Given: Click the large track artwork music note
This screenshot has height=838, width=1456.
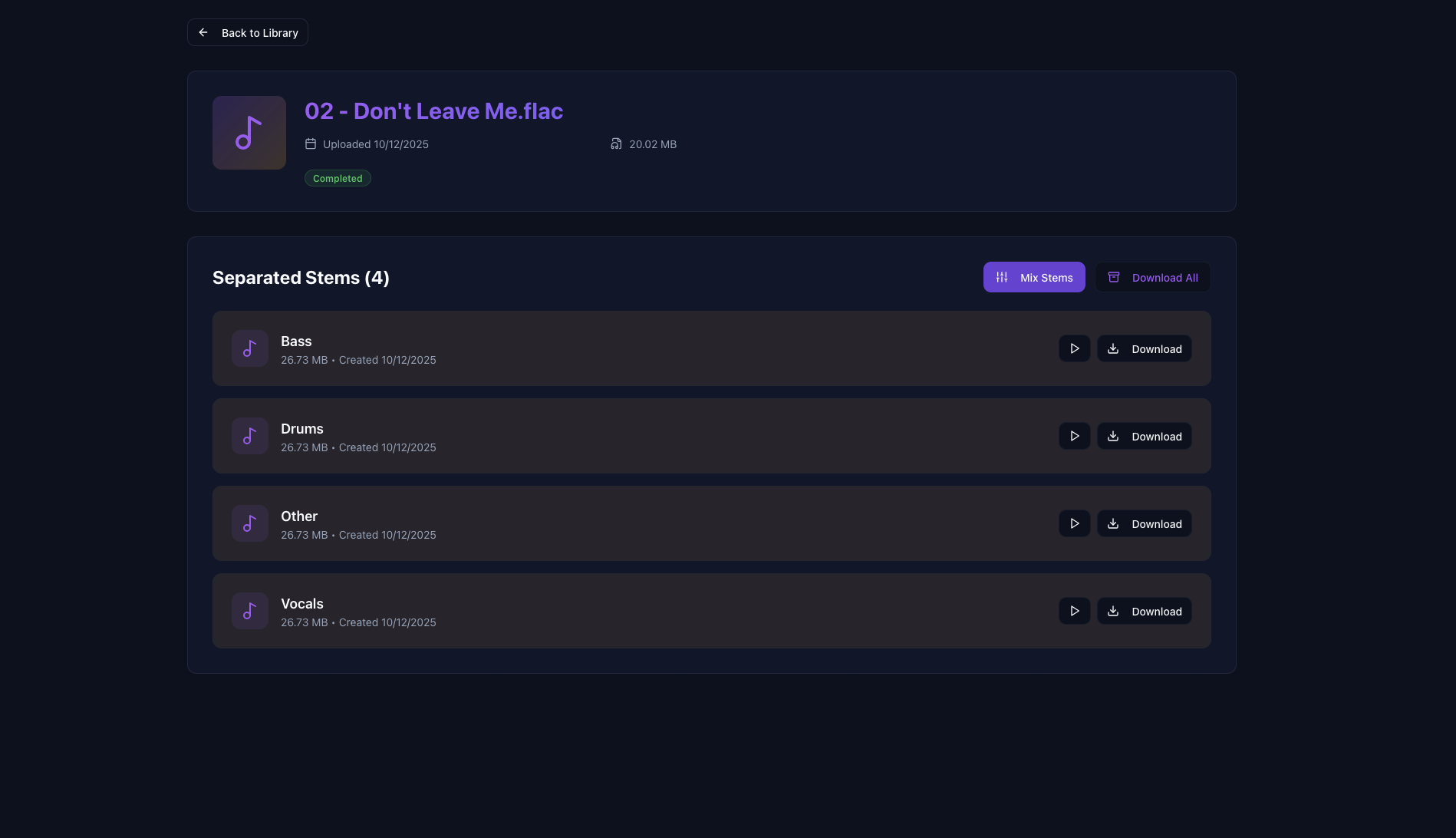Looking at the screenshot, I should [x=249, y=133].
